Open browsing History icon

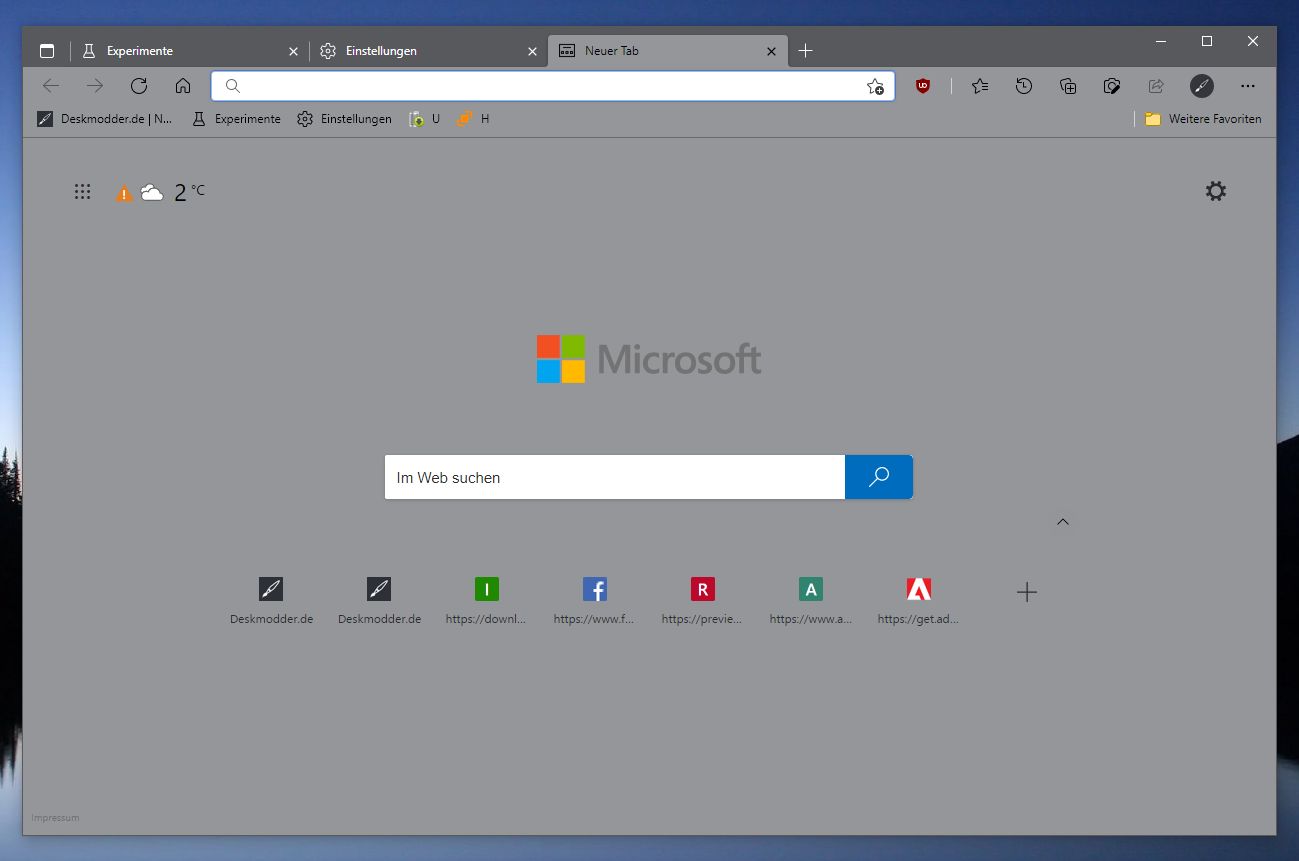click(1024, 86)
